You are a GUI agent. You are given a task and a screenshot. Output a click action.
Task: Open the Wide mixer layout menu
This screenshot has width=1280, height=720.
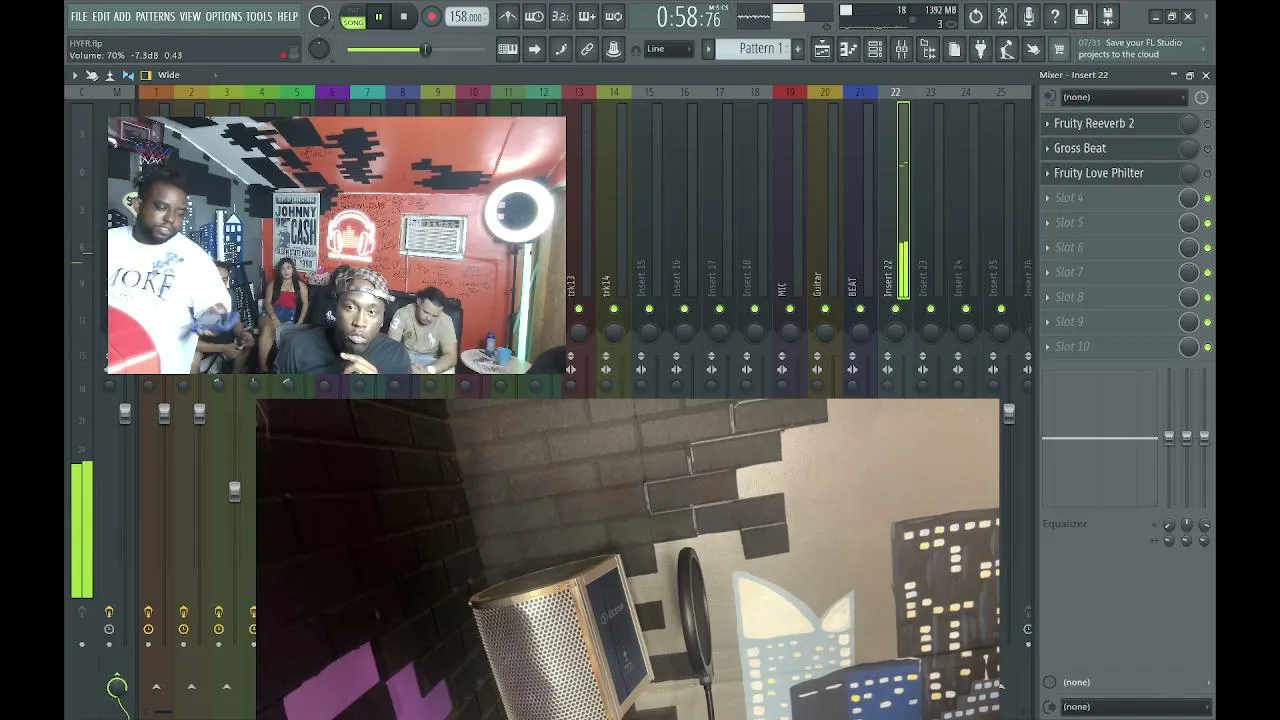169,75
